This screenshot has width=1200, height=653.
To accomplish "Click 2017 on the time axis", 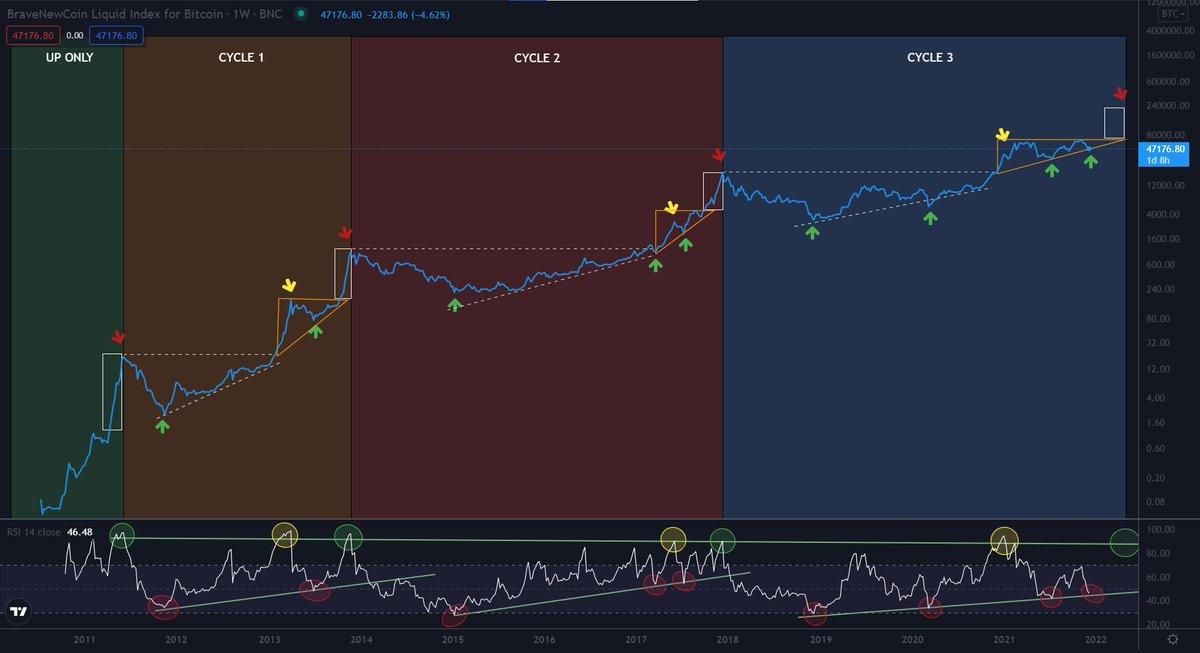I will (x=637, y=639).
